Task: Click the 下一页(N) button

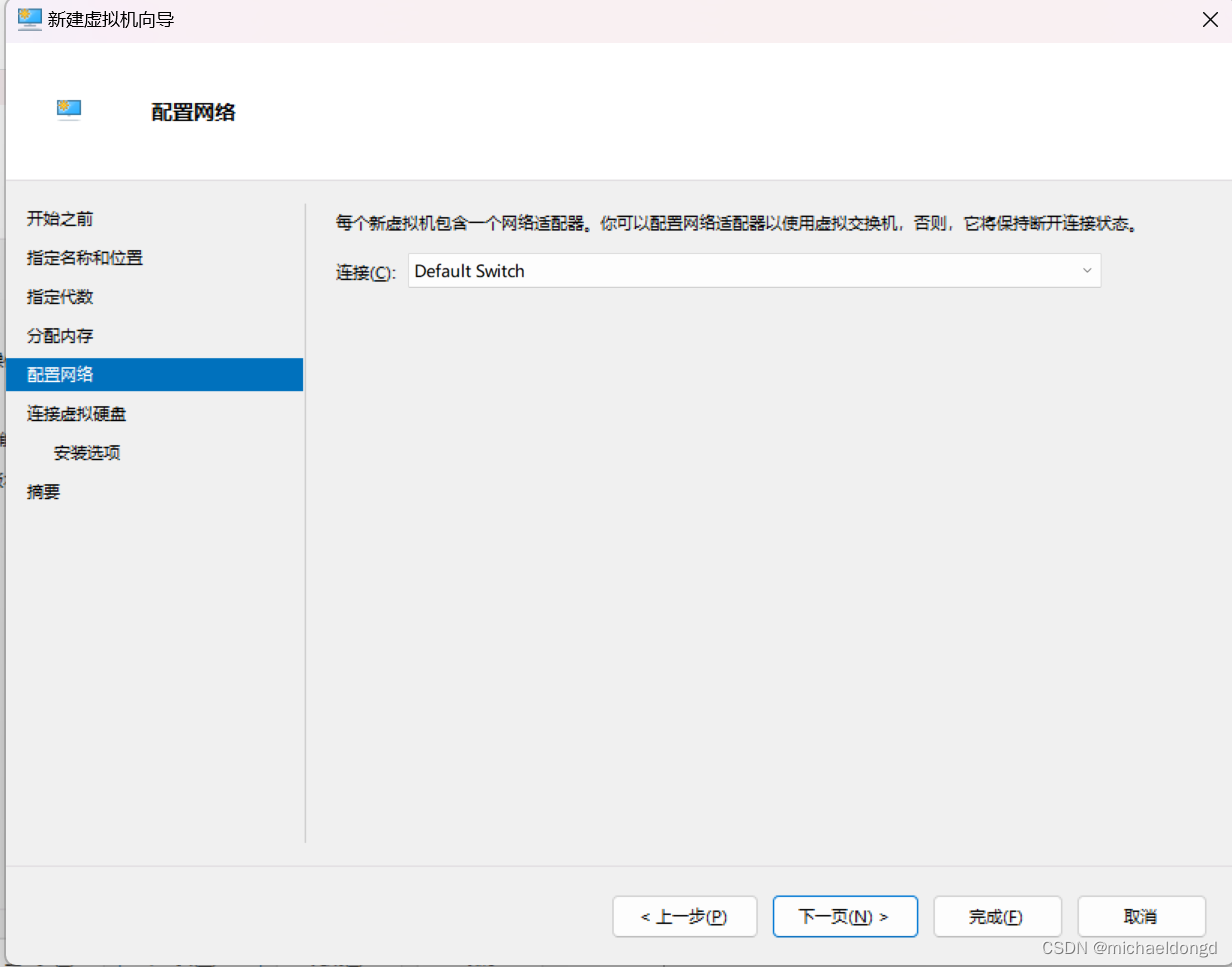Action: (x=845, y=916)
